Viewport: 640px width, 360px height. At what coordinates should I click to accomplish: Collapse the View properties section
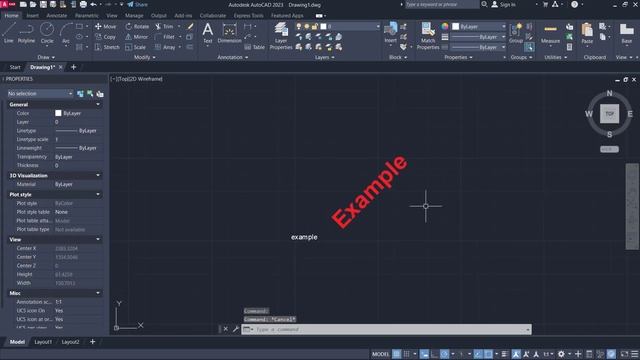(98, 240)
